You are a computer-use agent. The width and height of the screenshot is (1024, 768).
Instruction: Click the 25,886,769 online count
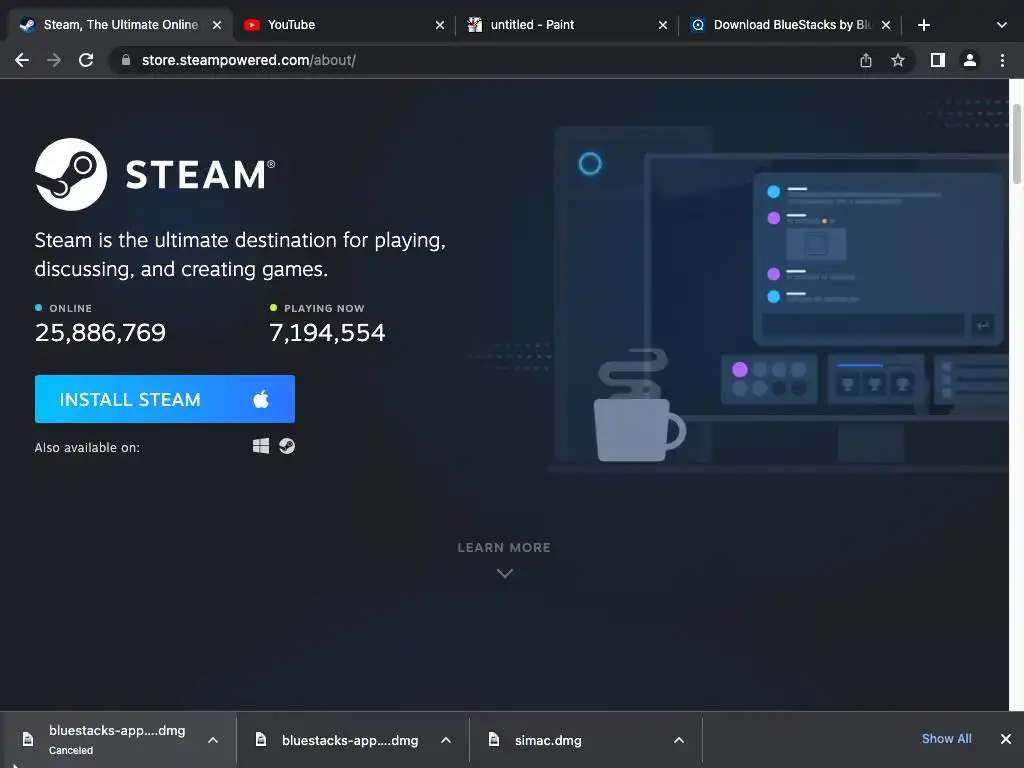(100, 333)
